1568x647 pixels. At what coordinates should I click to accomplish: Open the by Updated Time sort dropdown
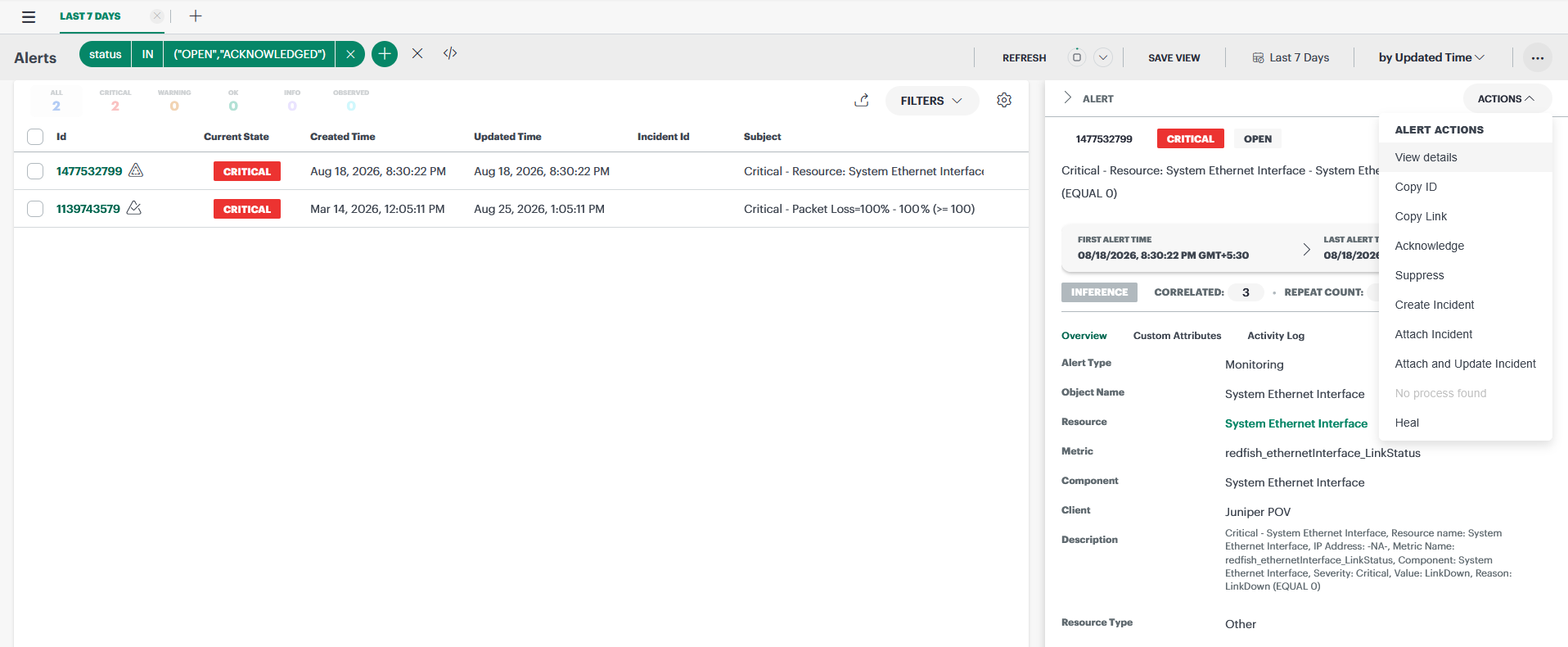click(1431, 57)
